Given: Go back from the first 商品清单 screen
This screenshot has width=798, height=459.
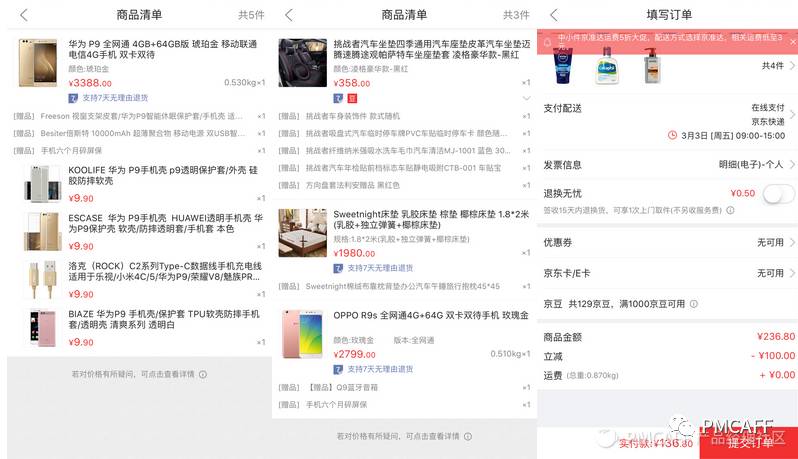Looking at the screenshot, I should click(24, 15).
